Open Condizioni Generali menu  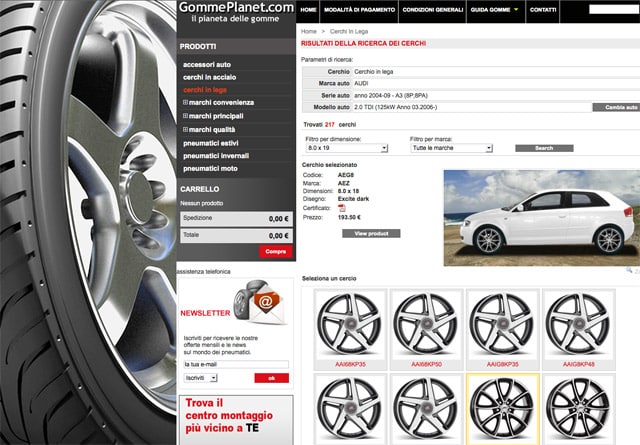tap(433, 10)
